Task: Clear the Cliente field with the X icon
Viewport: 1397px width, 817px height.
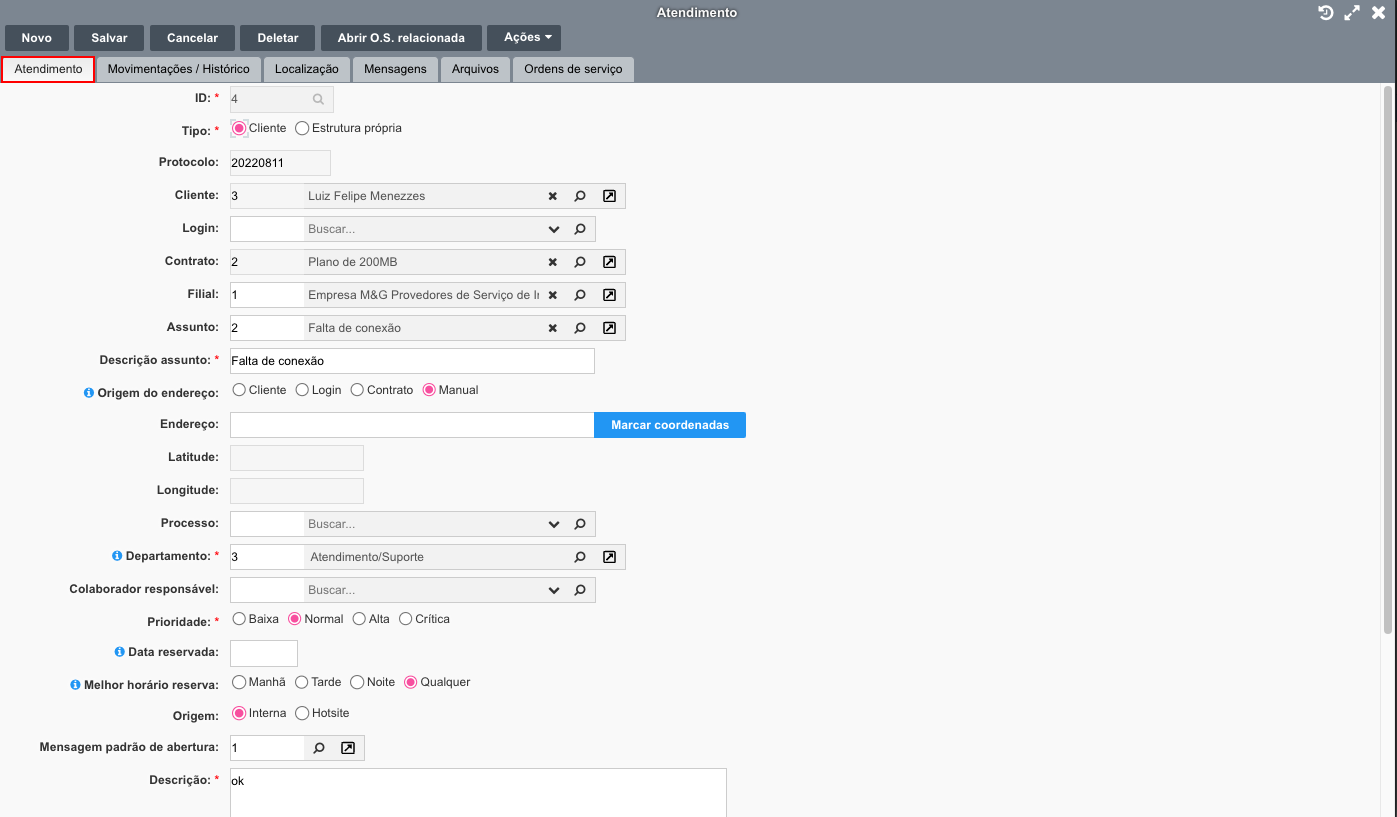Action: pyautogui.click(x=552, y=196)
